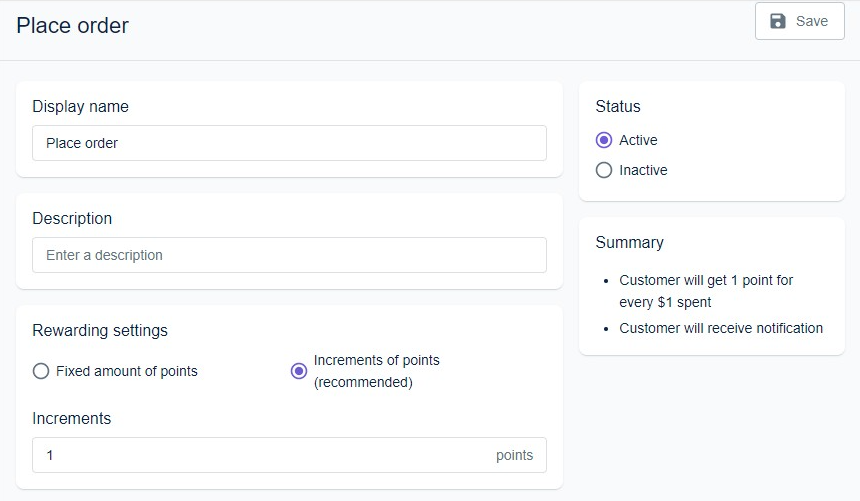Viewport: 860px width, 501px height.
Task: Click "Customer will receive notification" summary item
Action: tap(721, 328)
